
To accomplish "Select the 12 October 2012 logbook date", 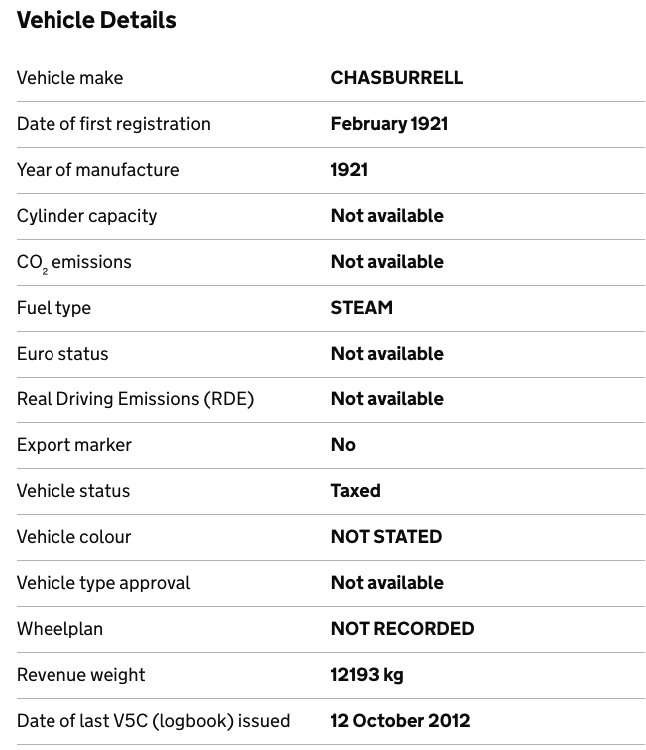I will [x=400, y=721].
